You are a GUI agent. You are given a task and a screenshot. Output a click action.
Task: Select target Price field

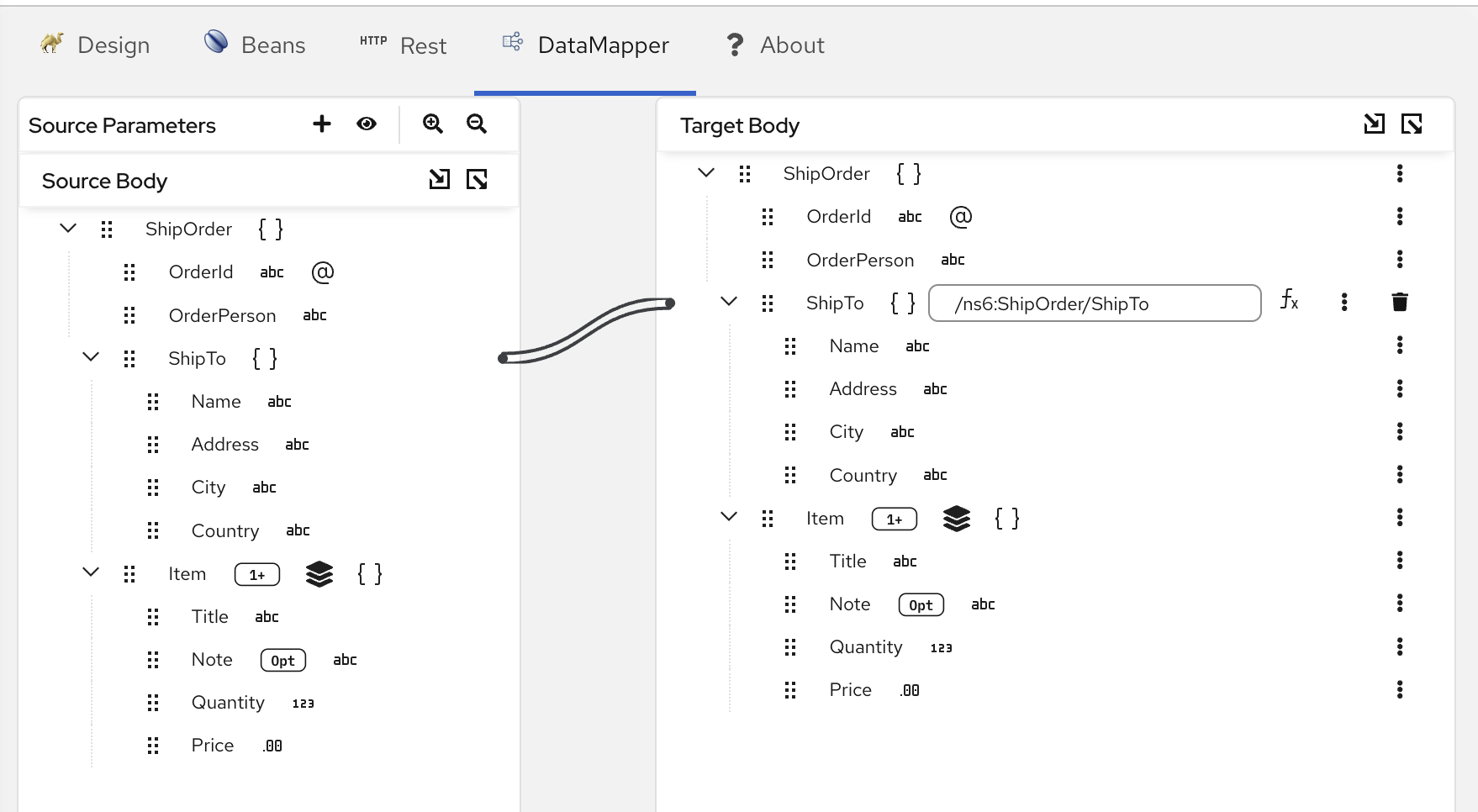[x=851, y=690]
